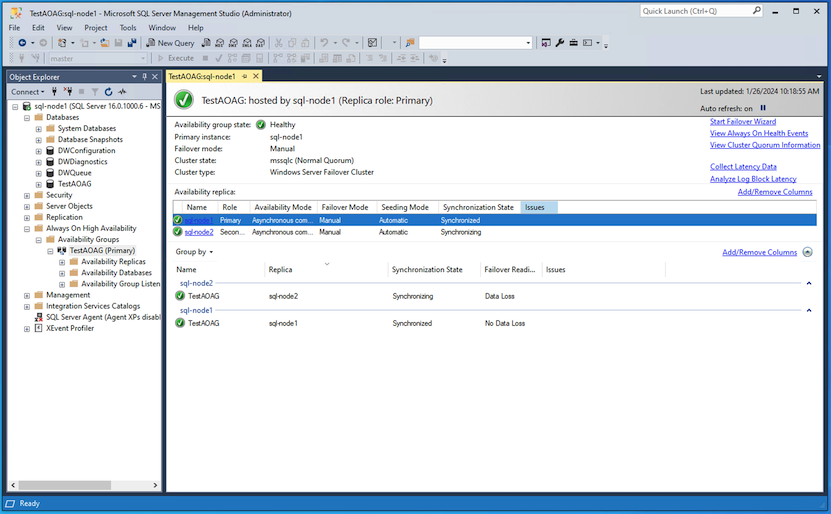Click Connect Object Explorer plug icon
Viewport: 831px width, 514px height.
point(54,92)
